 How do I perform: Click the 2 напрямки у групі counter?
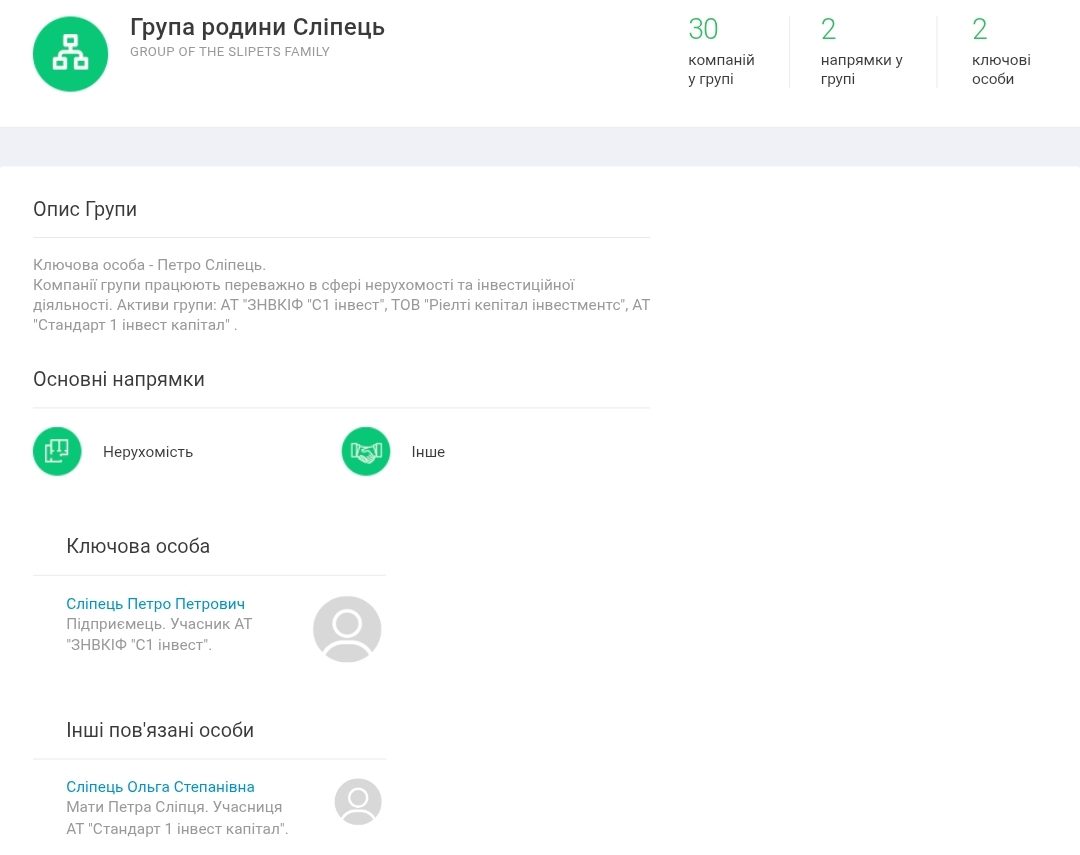861,52
